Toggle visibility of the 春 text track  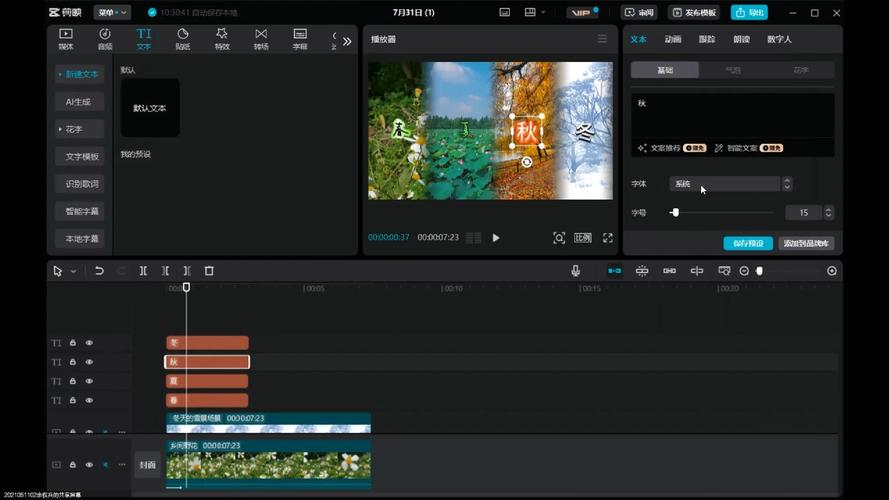tap(89, 400)
